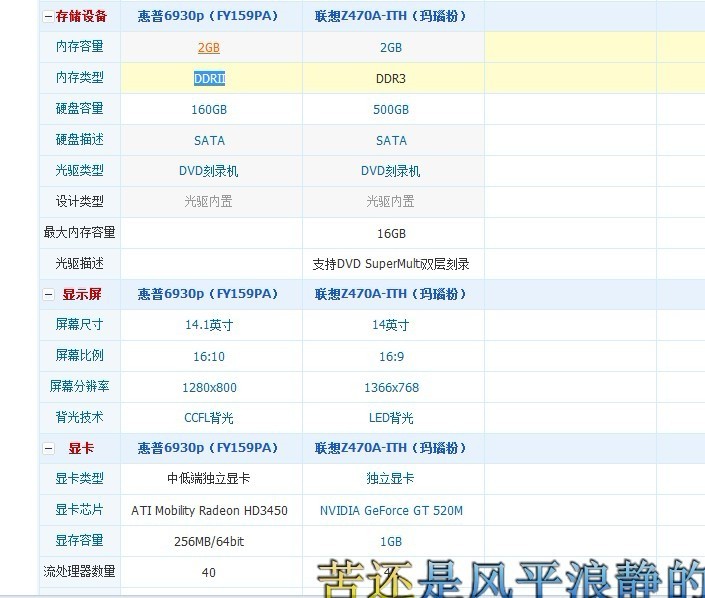Select the 160GB hard disk value
Screen dimensions: 705x598
(209, 110)
